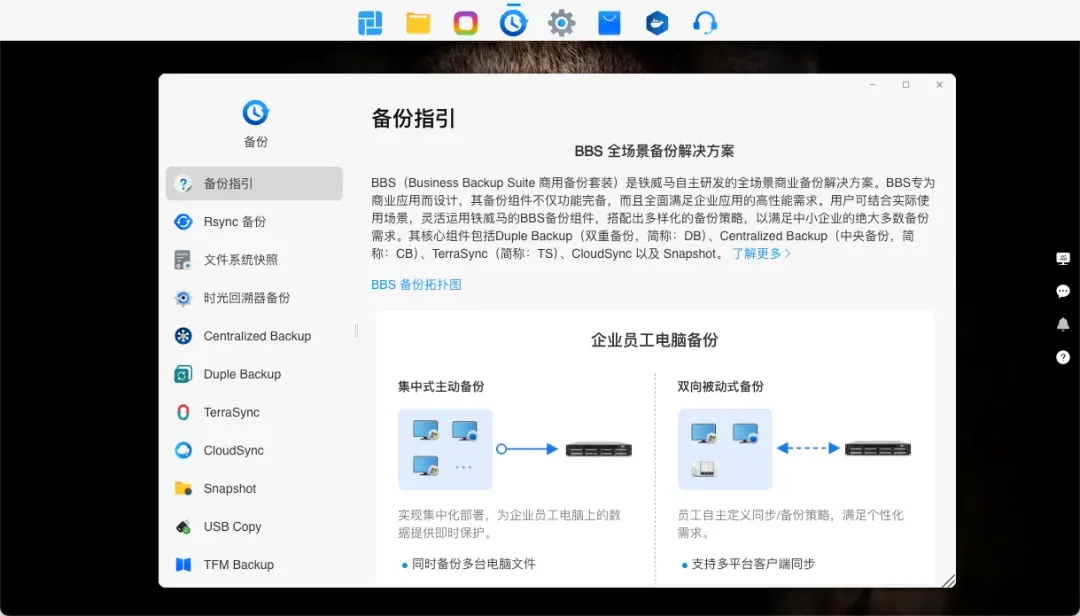Open Docker whale app in dock

click(x=657, y=22)
